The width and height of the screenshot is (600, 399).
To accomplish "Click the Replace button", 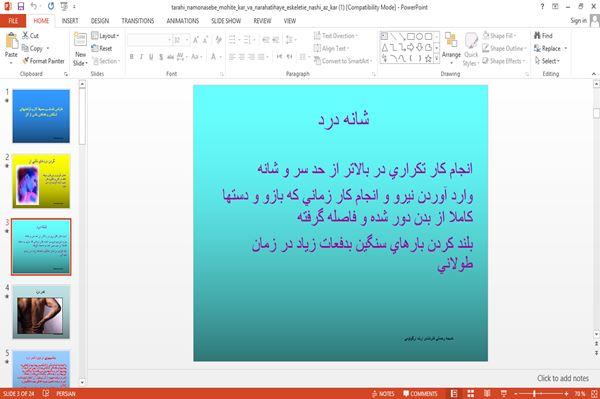I will click(547, 48).
